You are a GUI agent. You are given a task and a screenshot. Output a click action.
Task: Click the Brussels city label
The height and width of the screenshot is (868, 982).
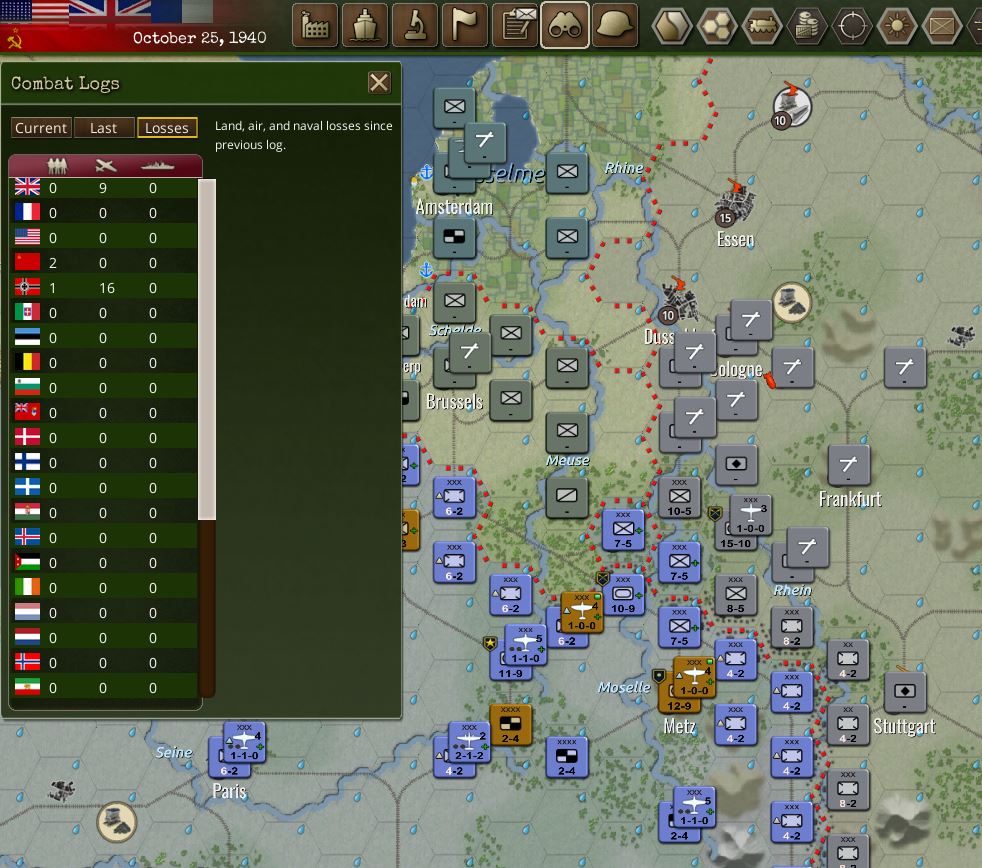455,401
